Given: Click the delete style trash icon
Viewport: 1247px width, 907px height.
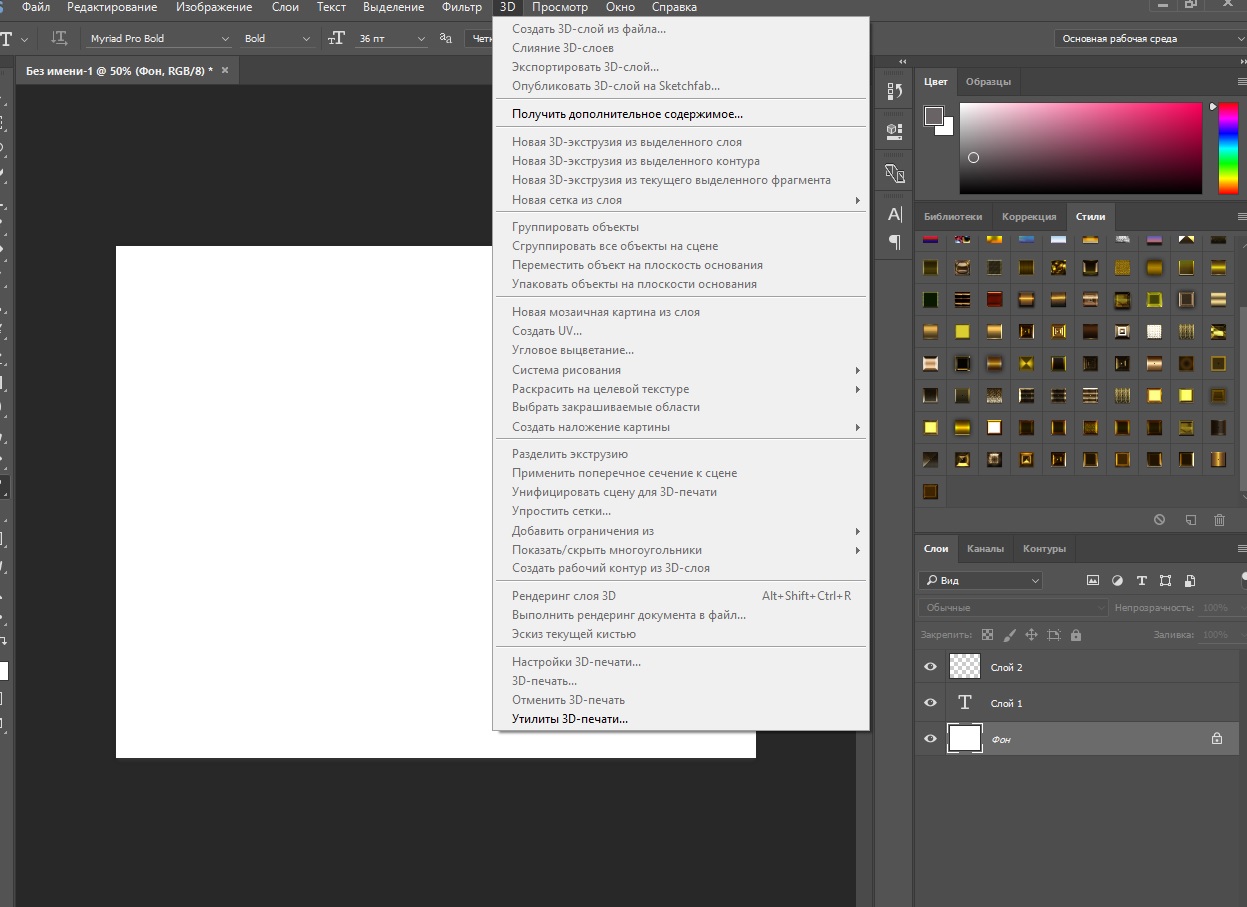Looking at the screenshot, I should point(1219,520).
